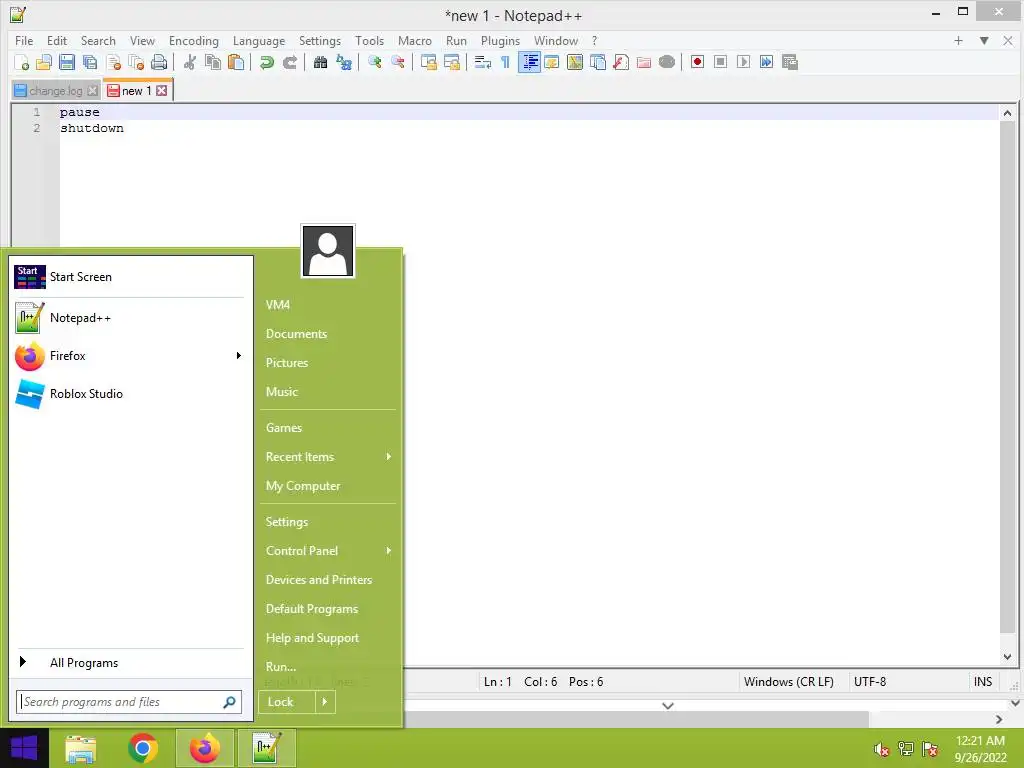The height and width of the screenshot is (768, 1024).
Task: Click the Redo arrow icon
Action: 290,62
